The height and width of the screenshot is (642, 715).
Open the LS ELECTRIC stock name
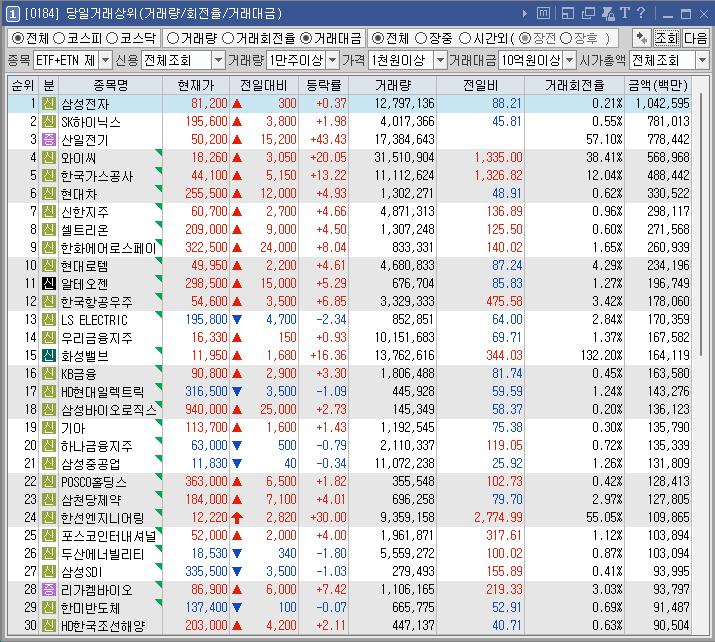[94, 320]
